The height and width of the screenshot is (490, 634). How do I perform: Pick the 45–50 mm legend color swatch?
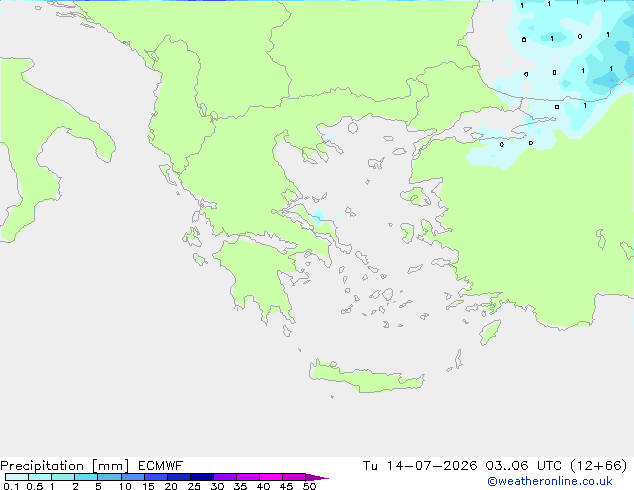coord(294,477)
